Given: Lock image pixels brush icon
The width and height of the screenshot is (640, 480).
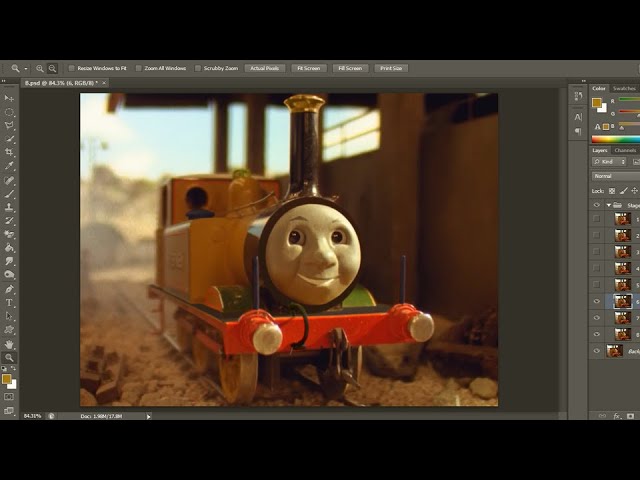Looking at the screenshot, I should pos(623,191).
